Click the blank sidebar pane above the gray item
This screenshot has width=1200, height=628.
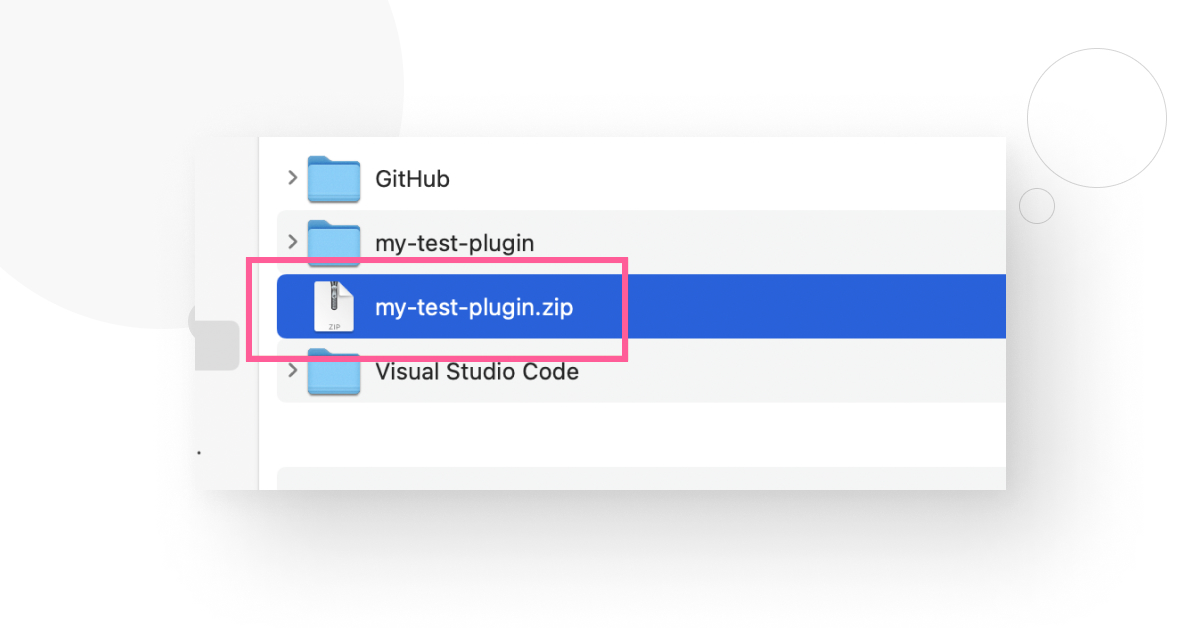pos(226,220)
